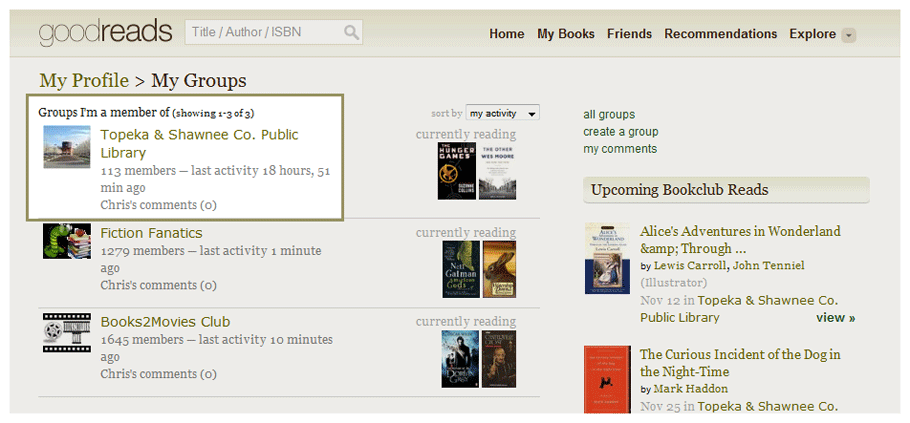Screen dimensions: 910x423
Task: Click the my comments link
Action: 620,149
